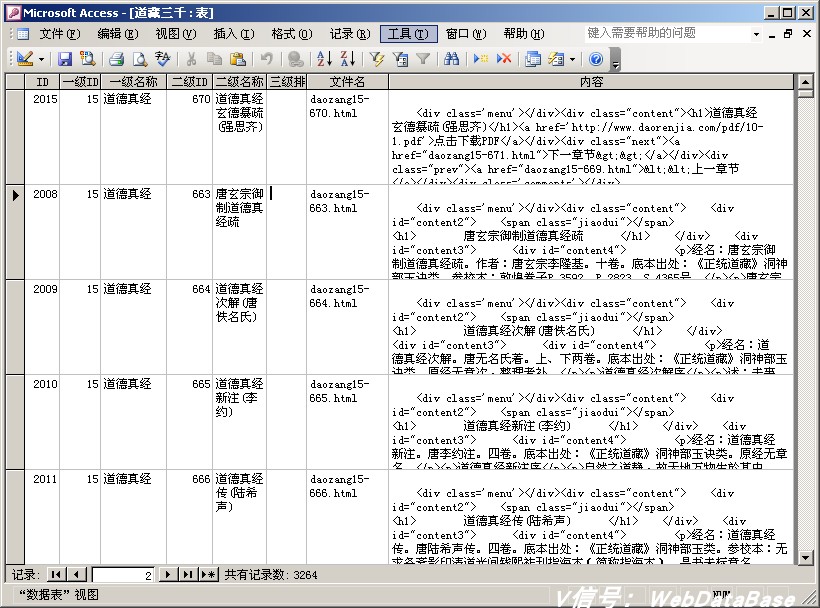The image size is (820, 608).
Task: Go to first record button
Action: pos(56,575)
